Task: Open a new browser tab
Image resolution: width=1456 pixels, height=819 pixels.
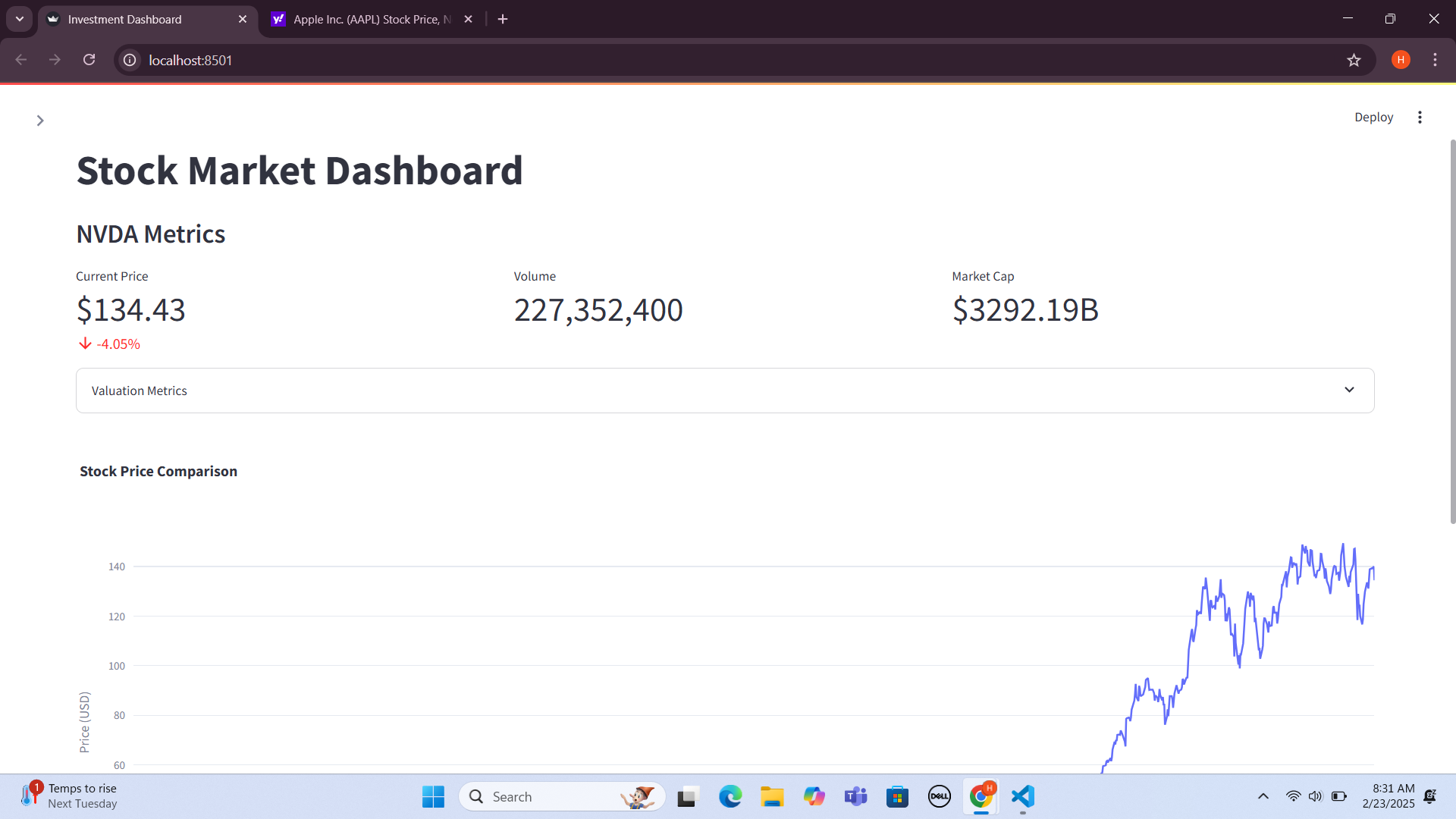Action: (503, 19)
